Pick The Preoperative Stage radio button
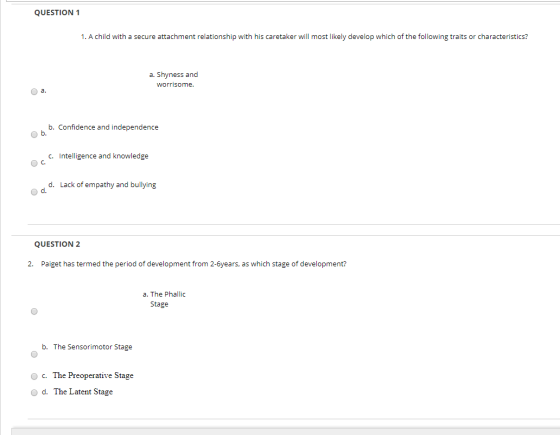Screen dimensions: 560x435 [34, 376]
